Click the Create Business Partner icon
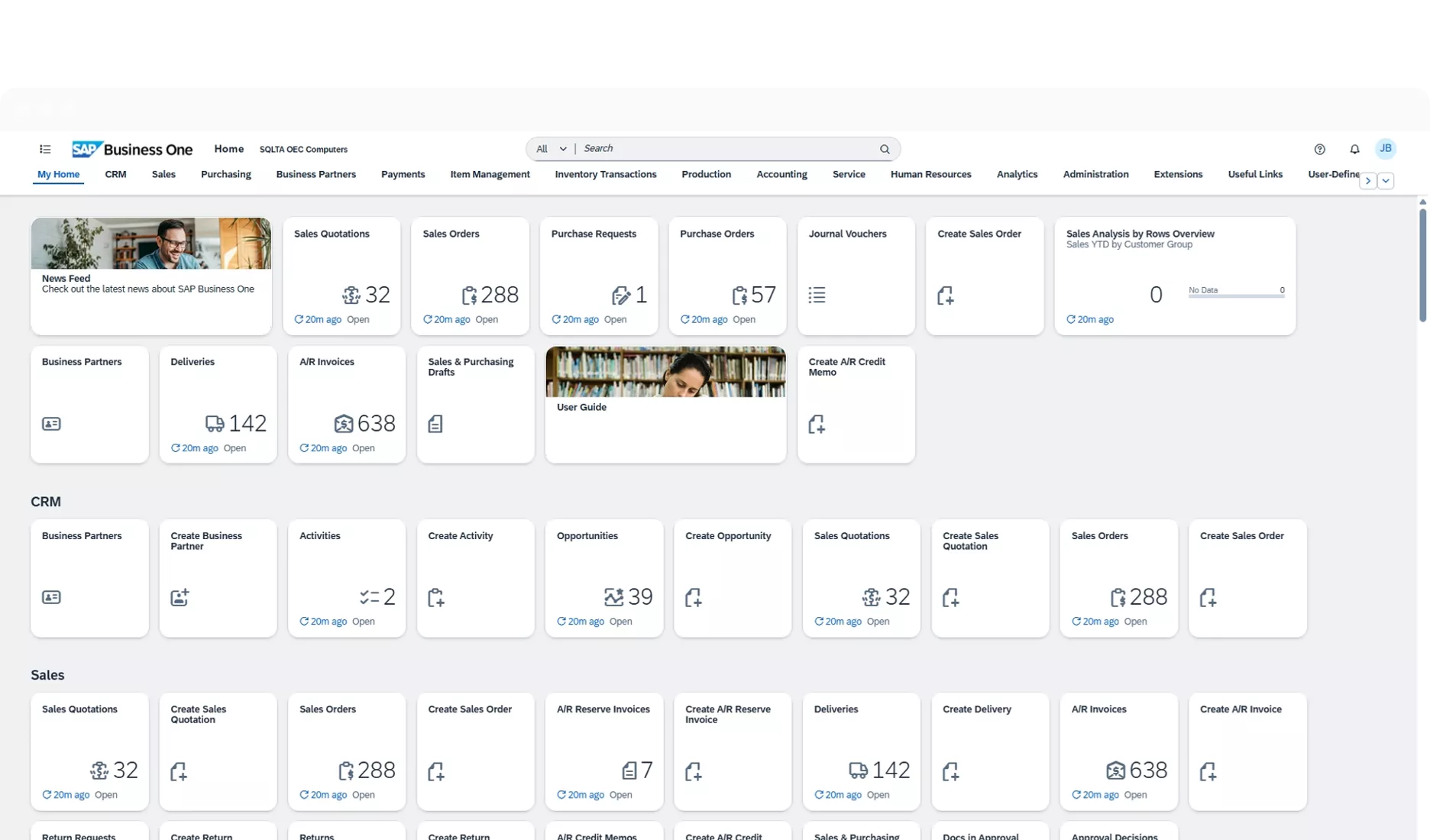Viewport: 1430px width, 840px height. pos(180,597)
